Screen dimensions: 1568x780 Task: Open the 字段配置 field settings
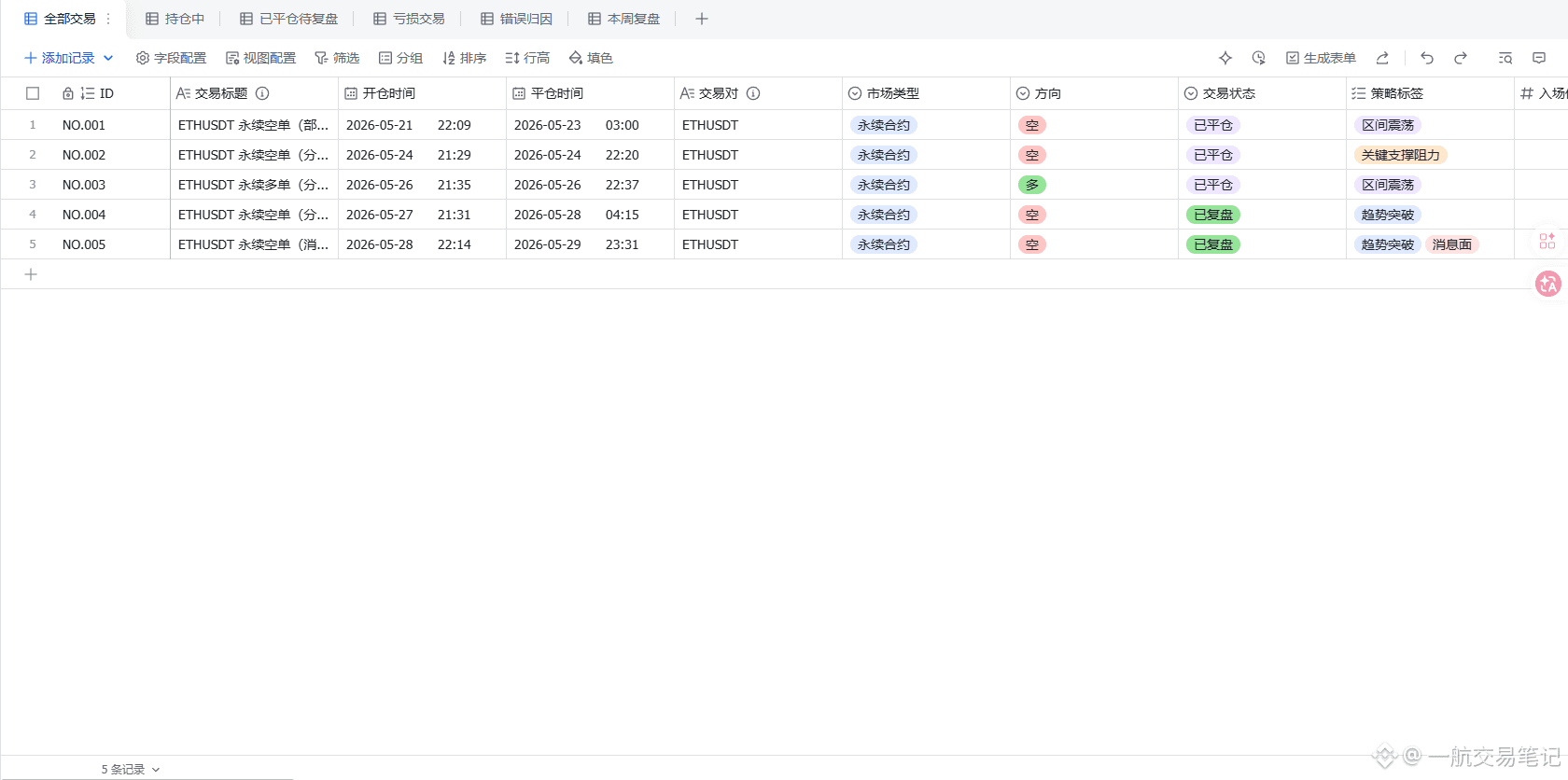pyautogui.click(x=171, y=58)
